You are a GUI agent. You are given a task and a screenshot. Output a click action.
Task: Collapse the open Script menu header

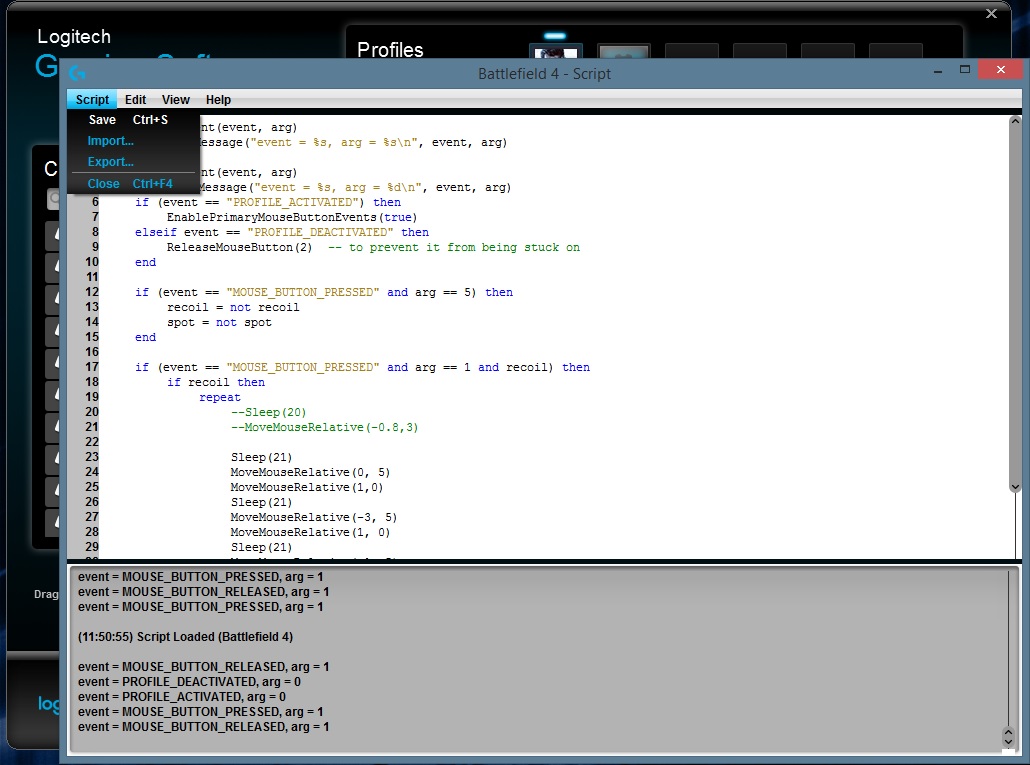coord(92,100)
